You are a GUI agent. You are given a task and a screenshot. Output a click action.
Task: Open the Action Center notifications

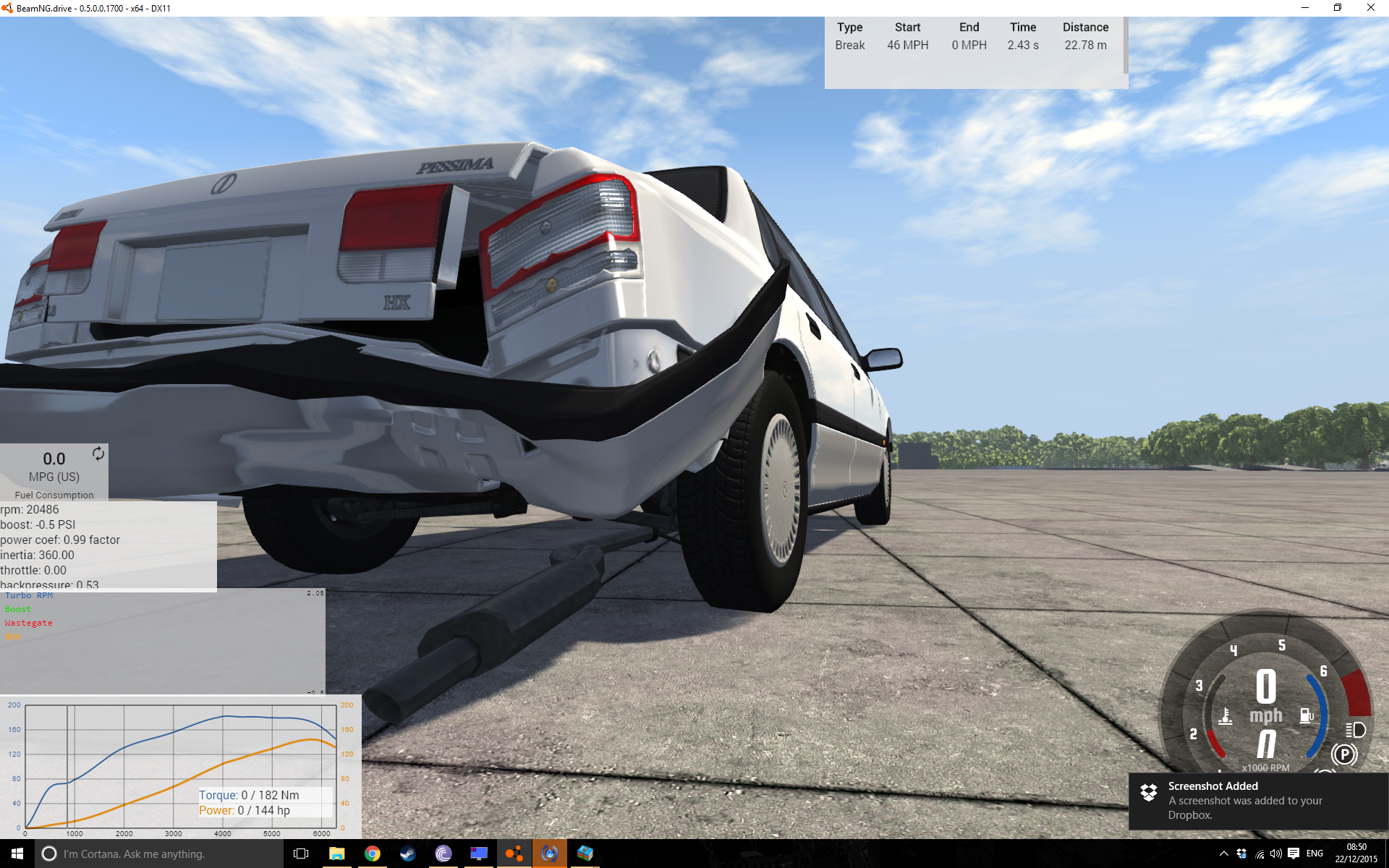click(1294, 854)
